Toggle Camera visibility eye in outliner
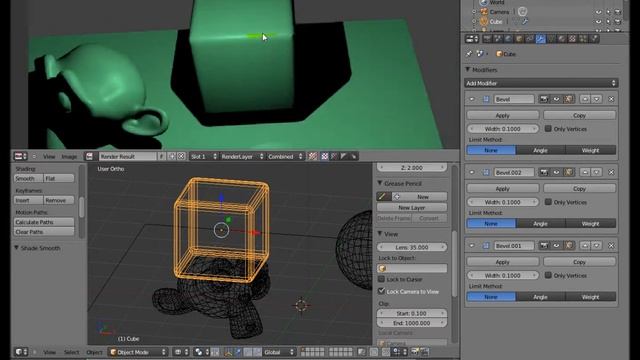Screen dimensions: 640x360 [x=598, y=12]
